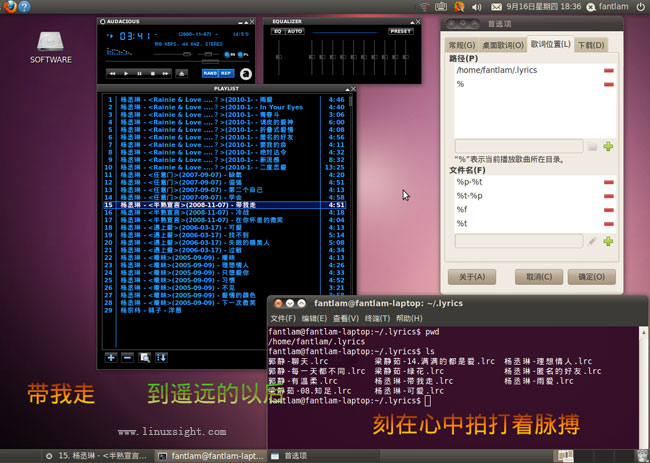
Task: Click the add (+) icon below playlist
Action: (111, 357)
